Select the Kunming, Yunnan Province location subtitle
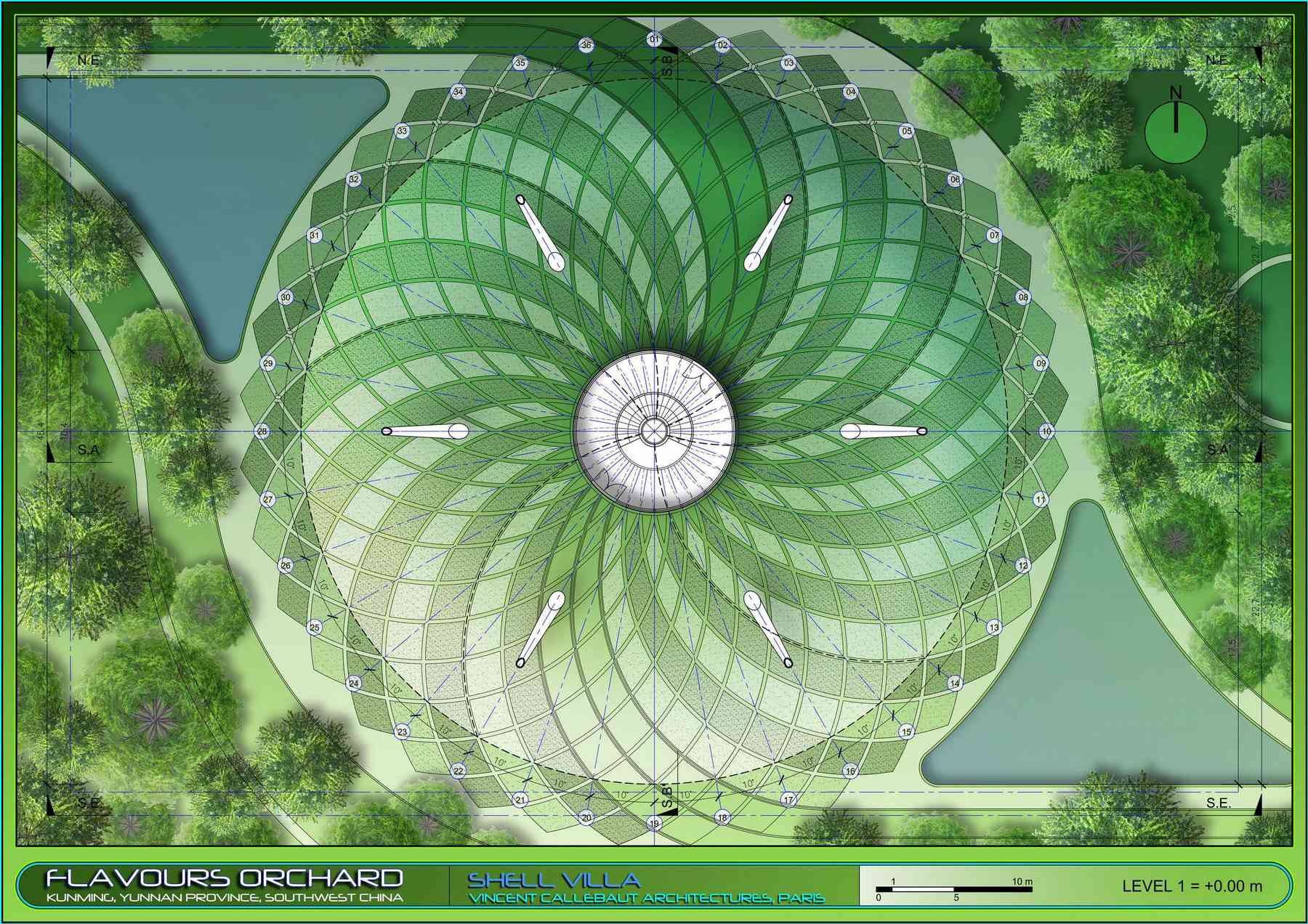Image resolution: width=1308 pixels, height=924 pixels. pyautogui.click(x=224, y=898)
